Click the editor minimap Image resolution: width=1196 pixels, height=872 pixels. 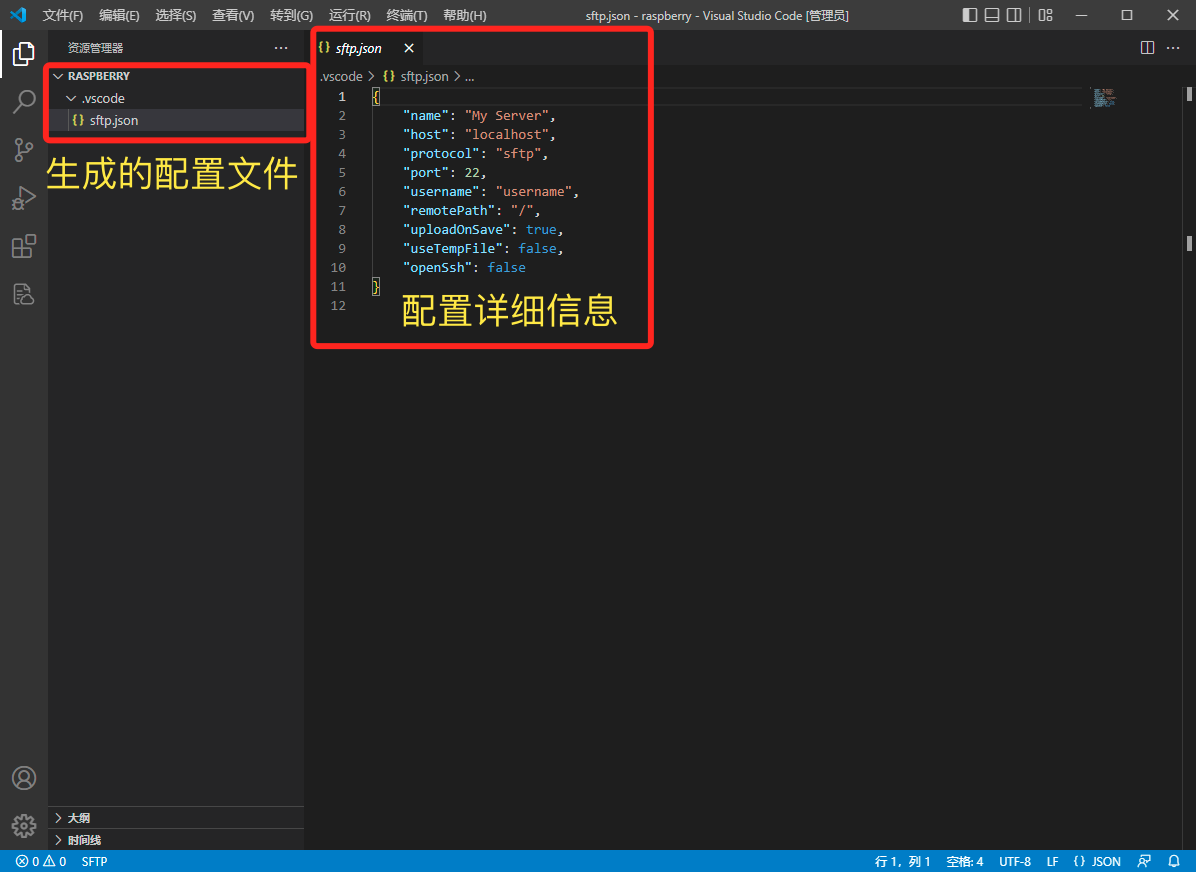tap(1104, 98)
